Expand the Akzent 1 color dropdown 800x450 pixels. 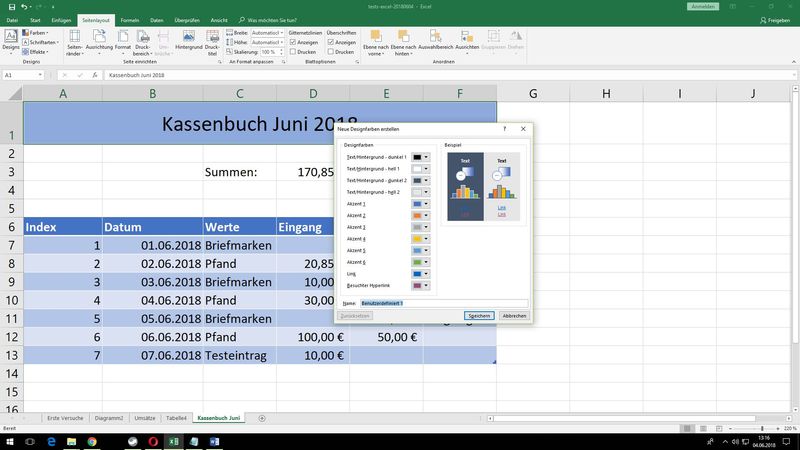[x=427, y=204]
